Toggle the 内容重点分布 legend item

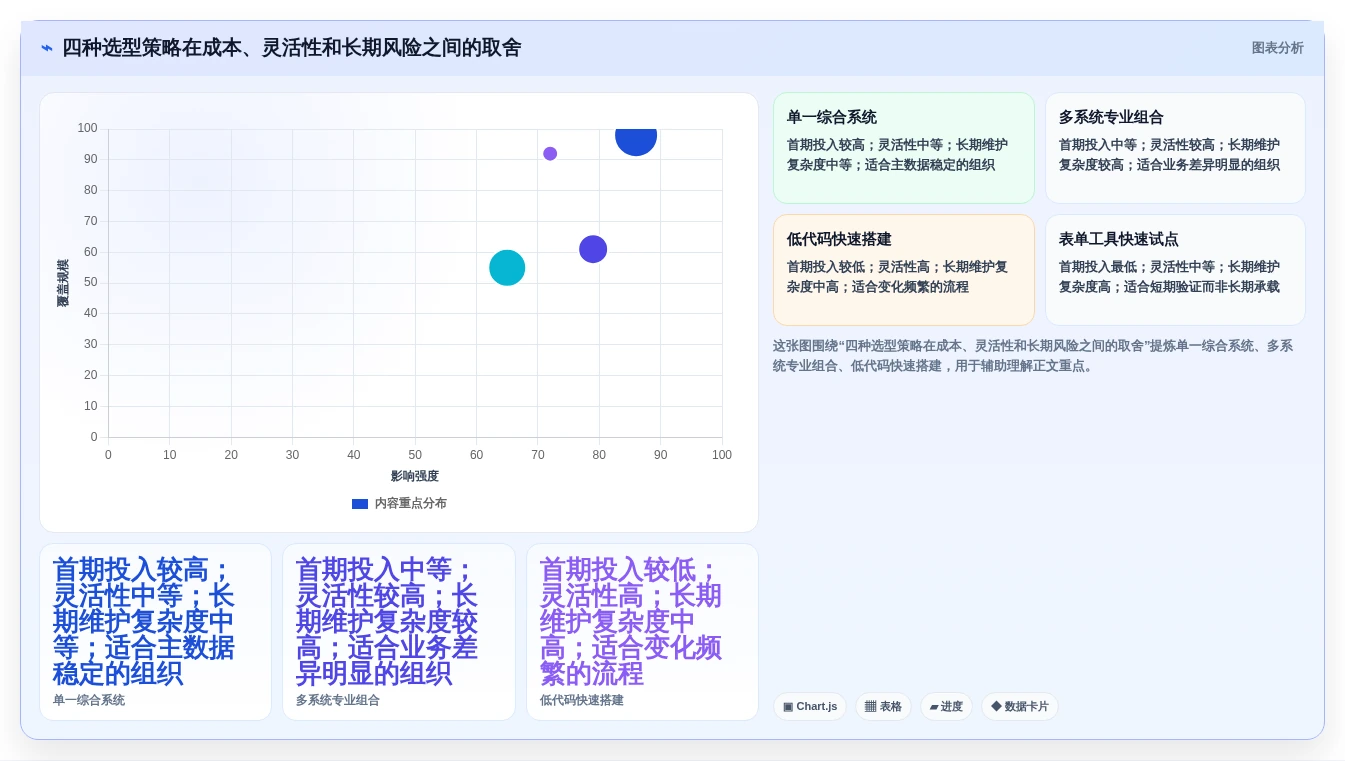[399, 504]
